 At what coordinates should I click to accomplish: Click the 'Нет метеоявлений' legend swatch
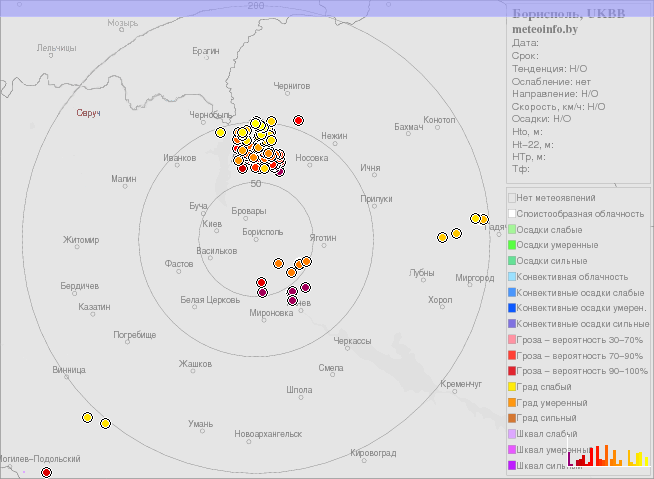coord(512,198)
